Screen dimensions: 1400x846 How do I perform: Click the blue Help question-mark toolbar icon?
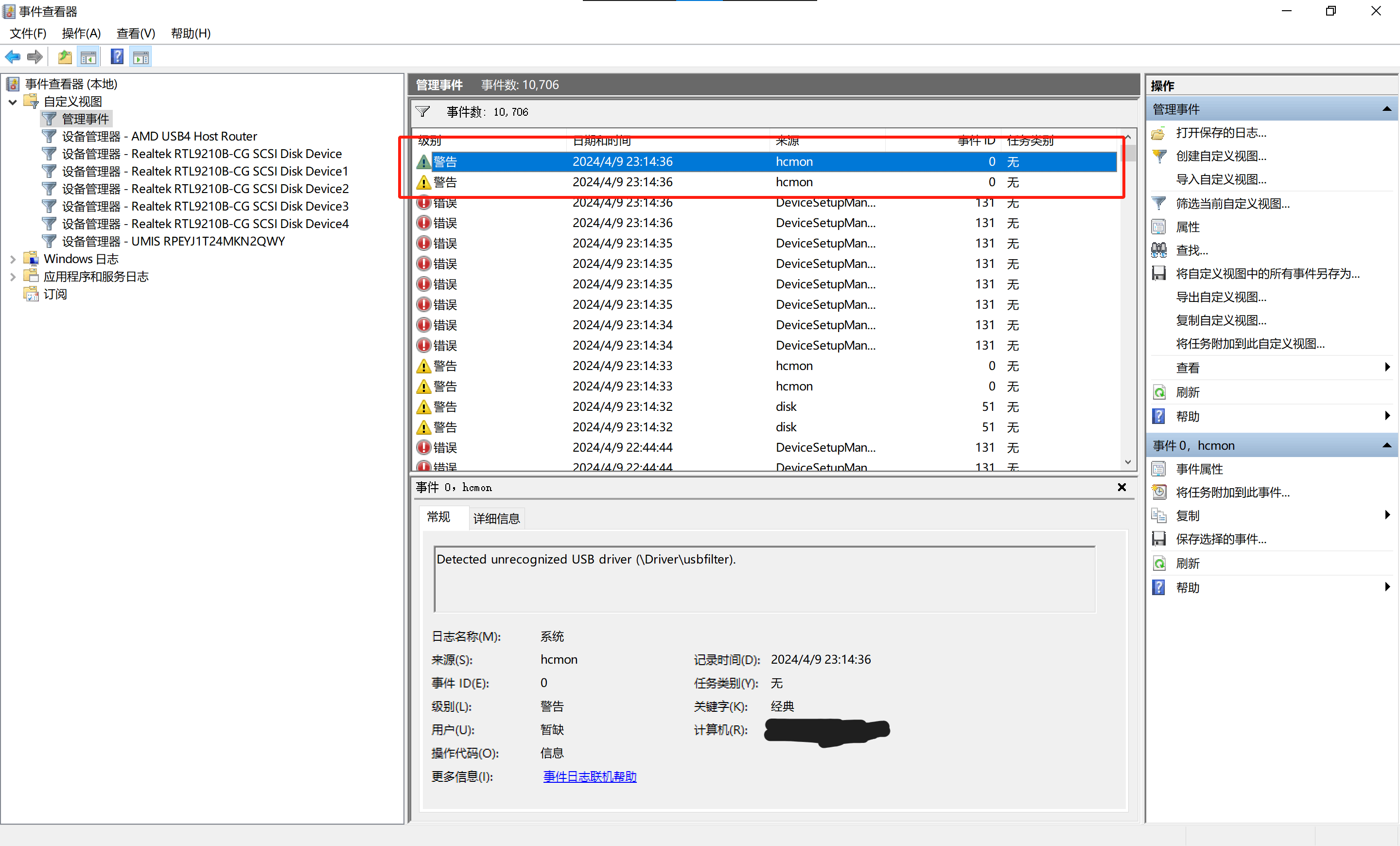coord(117,57)
